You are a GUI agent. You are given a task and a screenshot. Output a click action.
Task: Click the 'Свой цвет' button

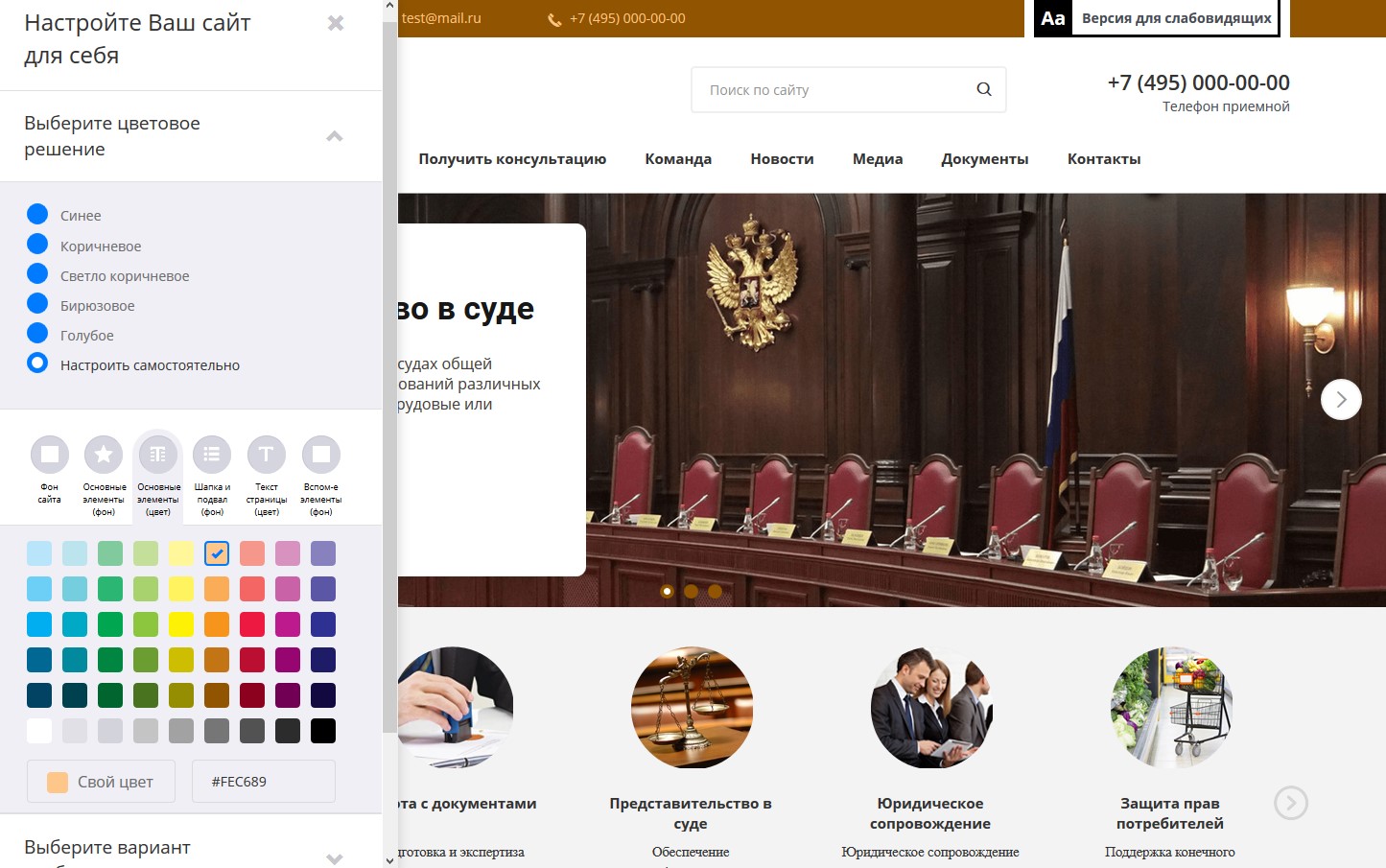click(101, 782)
